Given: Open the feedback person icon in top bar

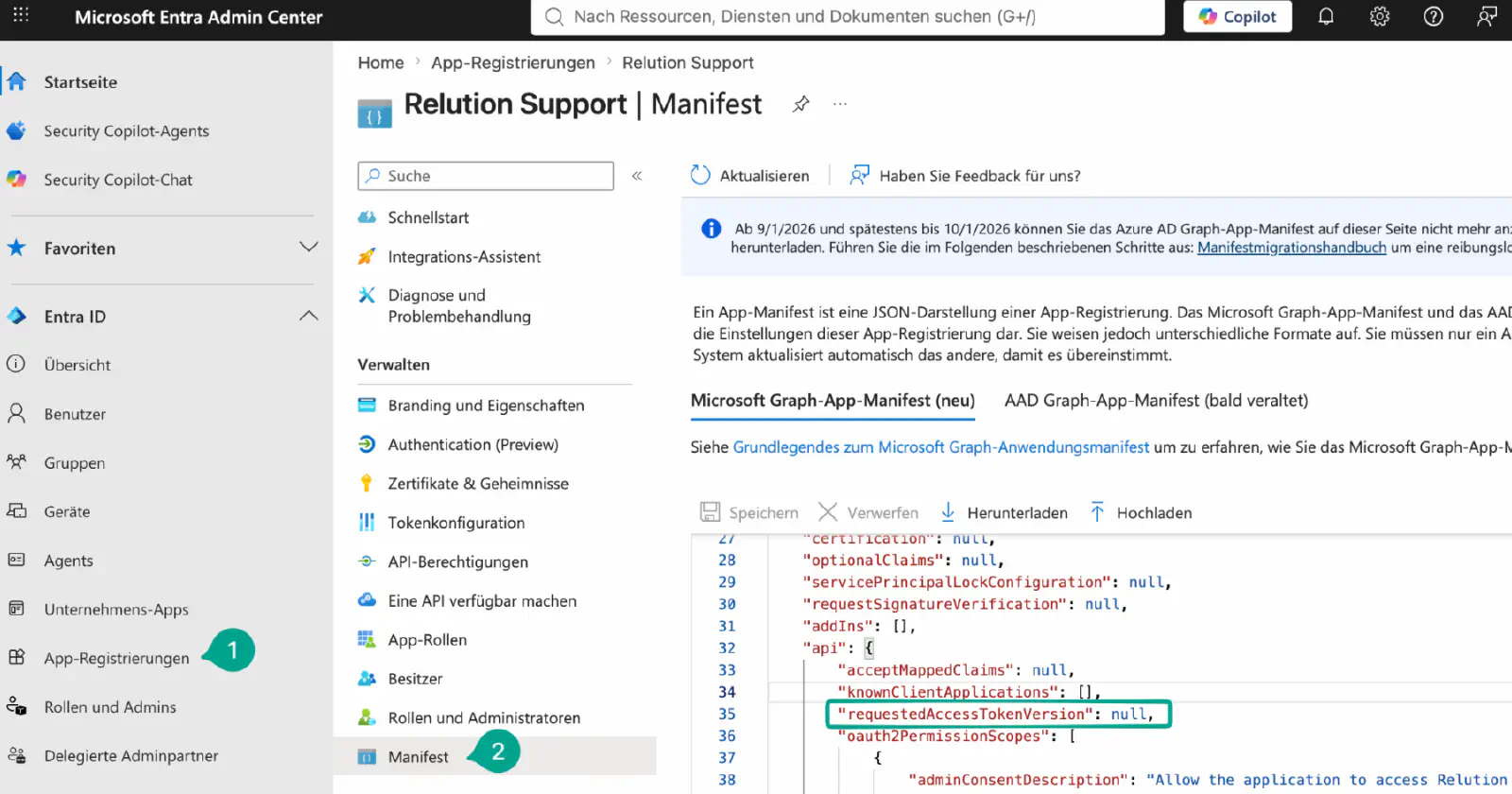Looking at the screenshot, I should 1486,16.
